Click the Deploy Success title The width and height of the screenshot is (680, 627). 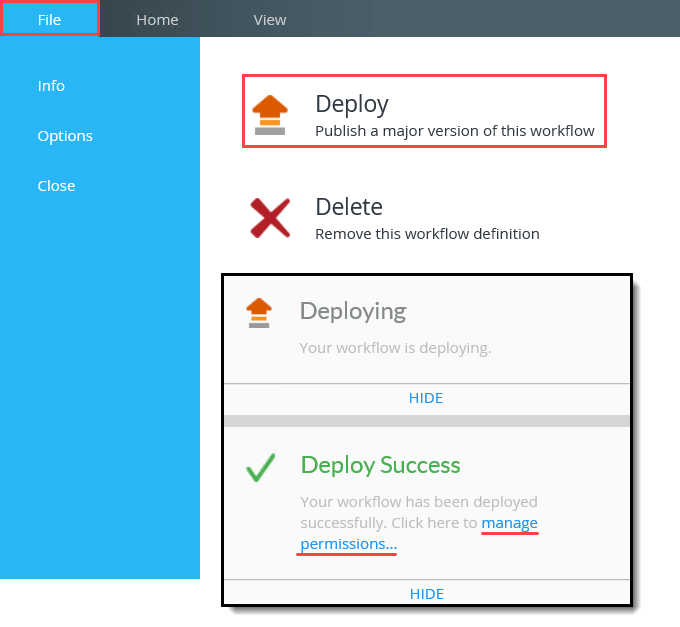380,465
